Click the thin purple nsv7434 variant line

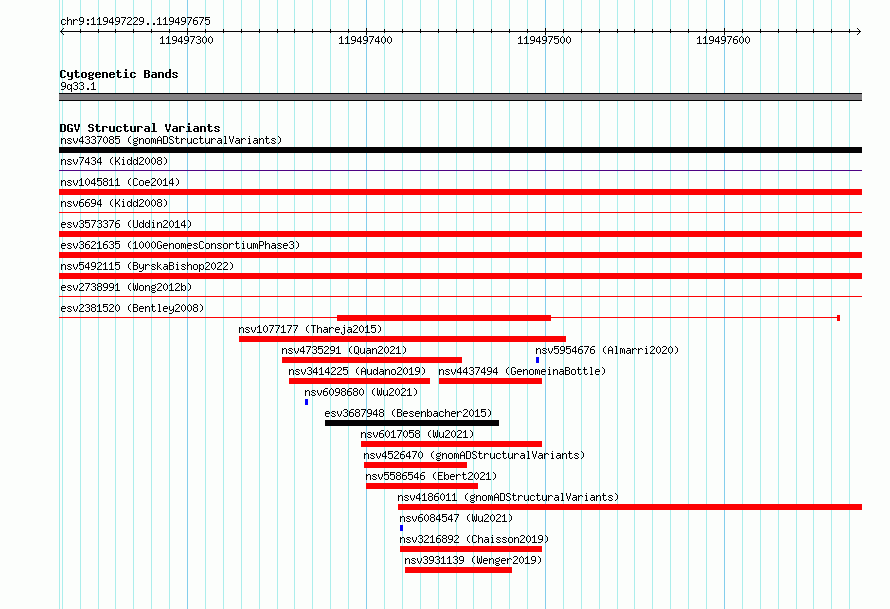[460, 170]
